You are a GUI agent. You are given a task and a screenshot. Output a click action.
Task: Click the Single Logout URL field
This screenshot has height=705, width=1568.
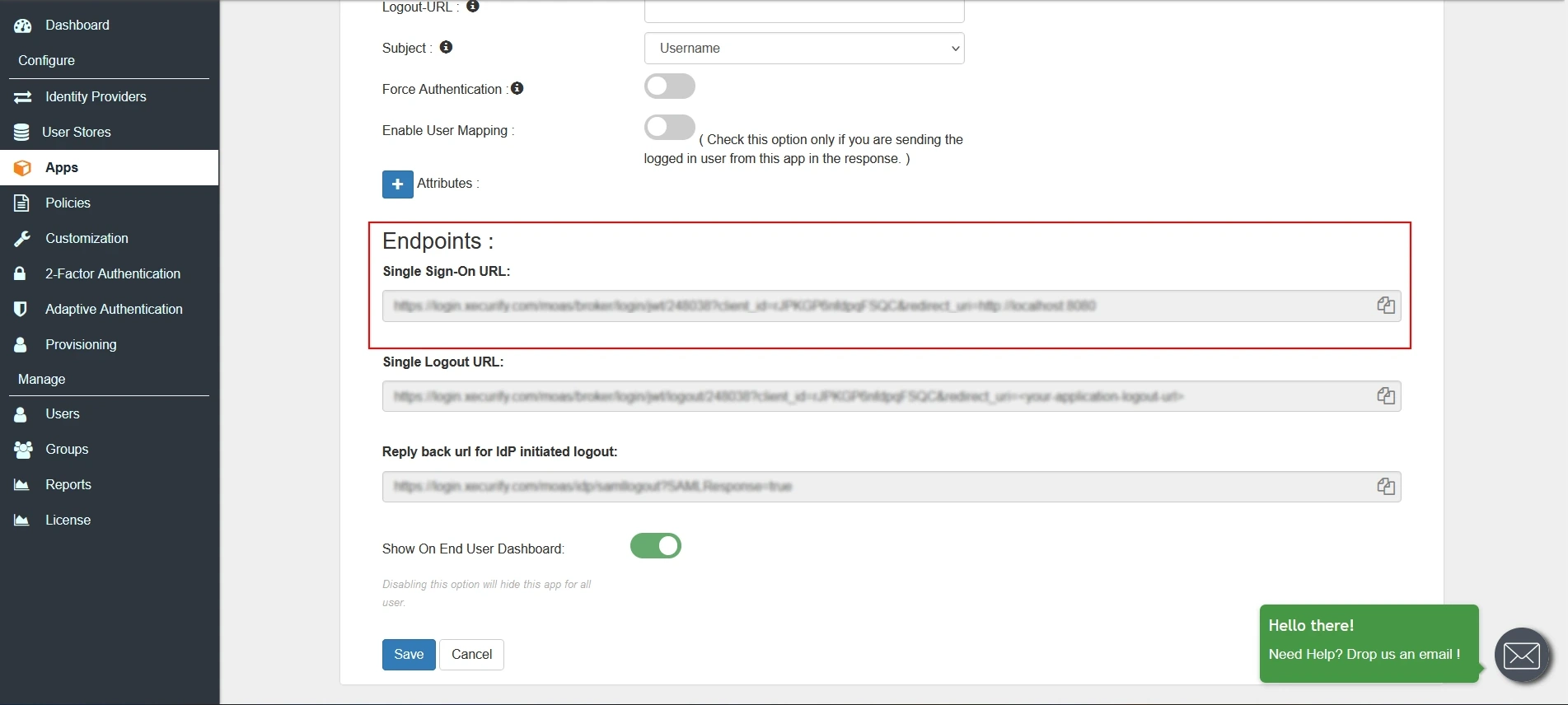click(x=892, y=396)
